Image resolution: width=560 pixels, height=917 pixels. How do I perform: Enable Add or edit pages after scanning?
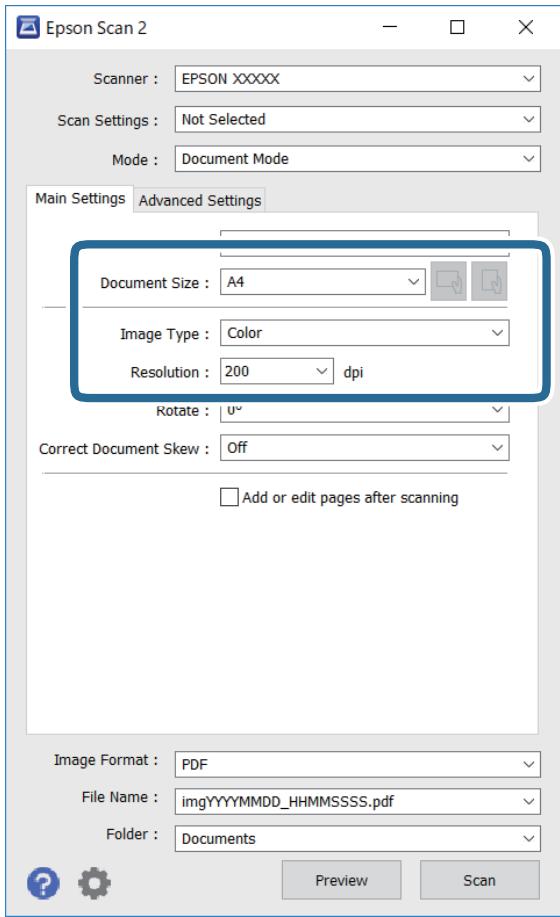point(229,497)
